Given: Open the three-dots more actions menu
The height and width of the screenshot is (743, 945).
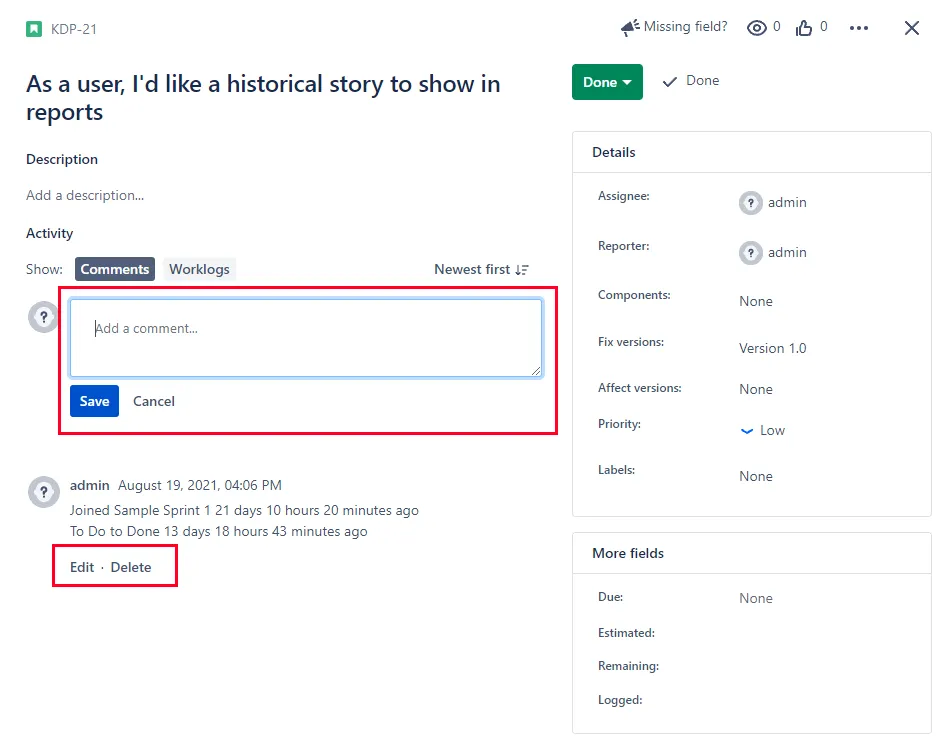Looking at the screenshot, I should point(859,28).
